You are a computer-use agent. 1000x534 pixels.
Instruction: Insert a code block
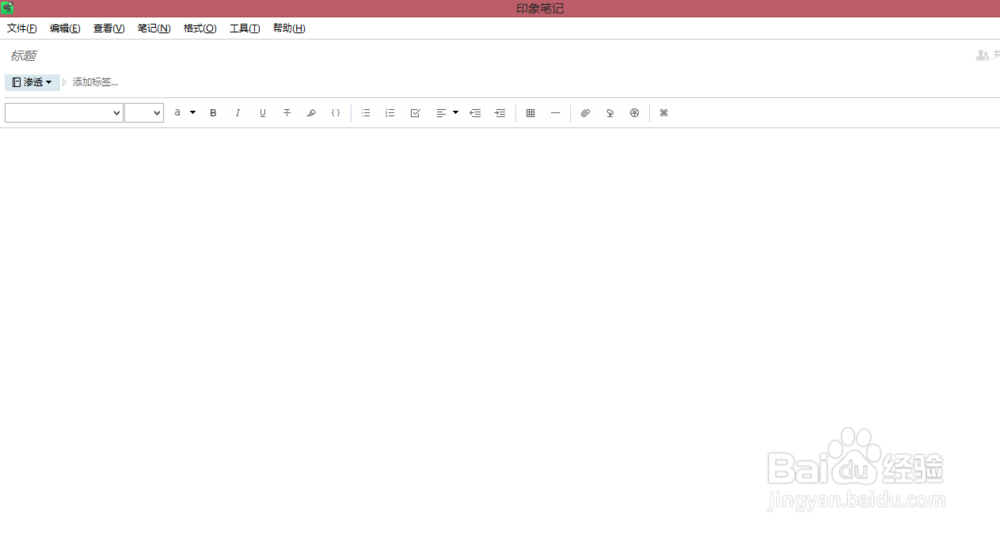335,113
